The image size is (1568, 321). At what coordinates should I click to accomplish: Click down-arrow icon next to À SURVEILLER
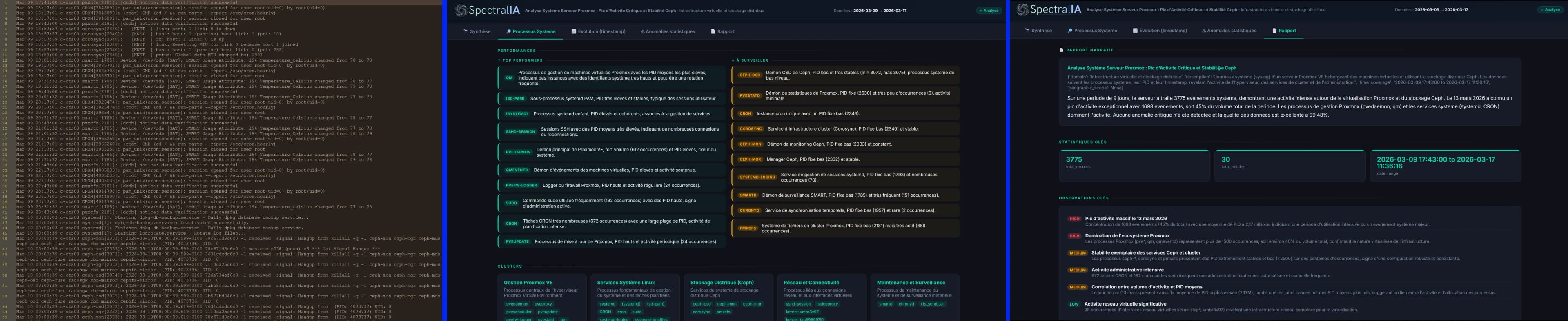[733, 60]
